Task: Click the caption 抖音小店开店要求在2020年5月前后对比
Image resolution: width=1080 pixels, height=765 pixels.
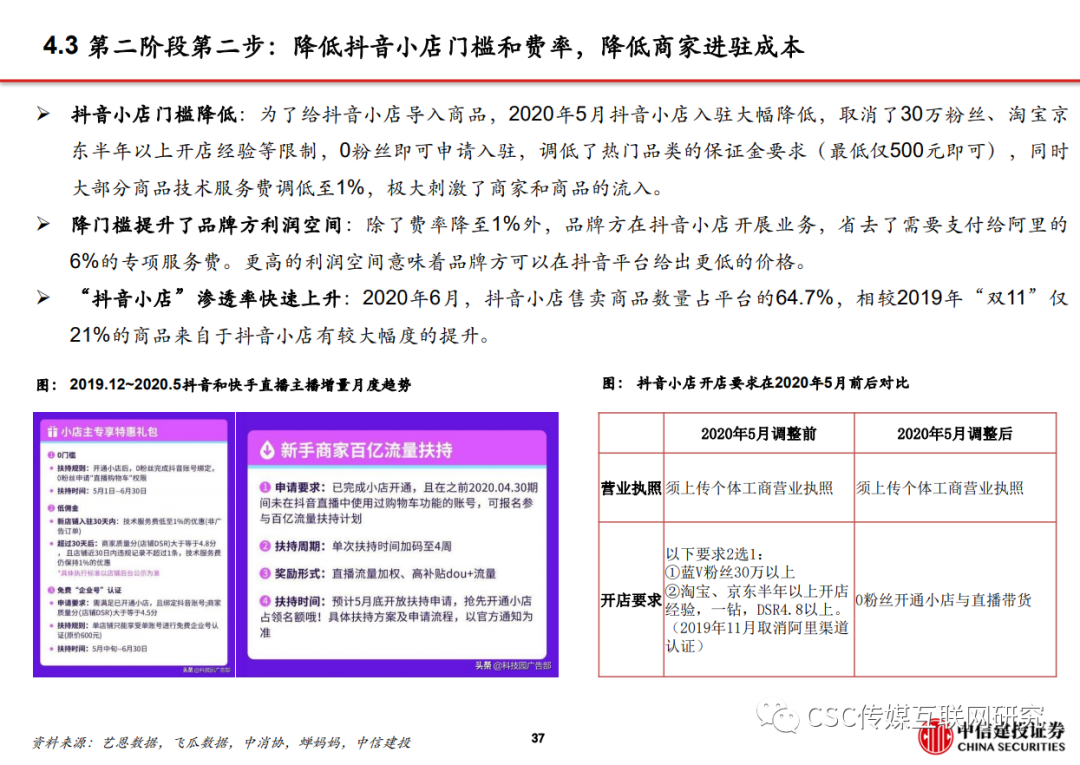Action: 773,383
